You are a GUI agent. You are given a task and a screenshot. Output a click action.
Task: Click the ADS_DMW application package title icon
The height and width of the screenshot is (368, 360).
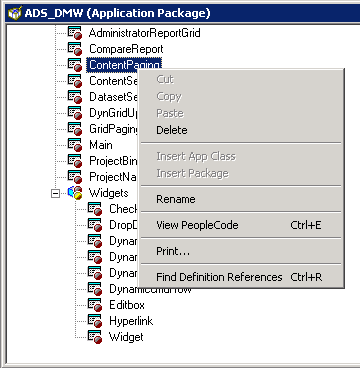(x=14, y=13)
